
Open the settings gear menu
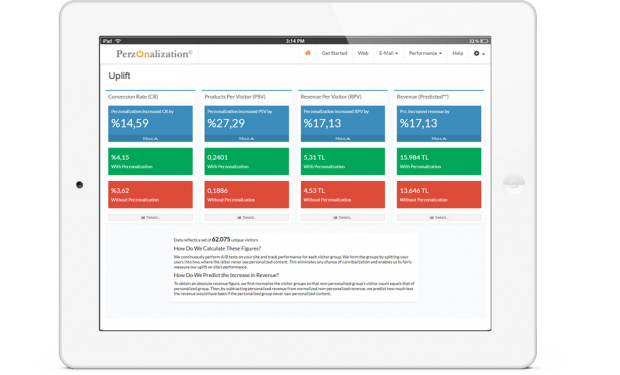point(479,53)
